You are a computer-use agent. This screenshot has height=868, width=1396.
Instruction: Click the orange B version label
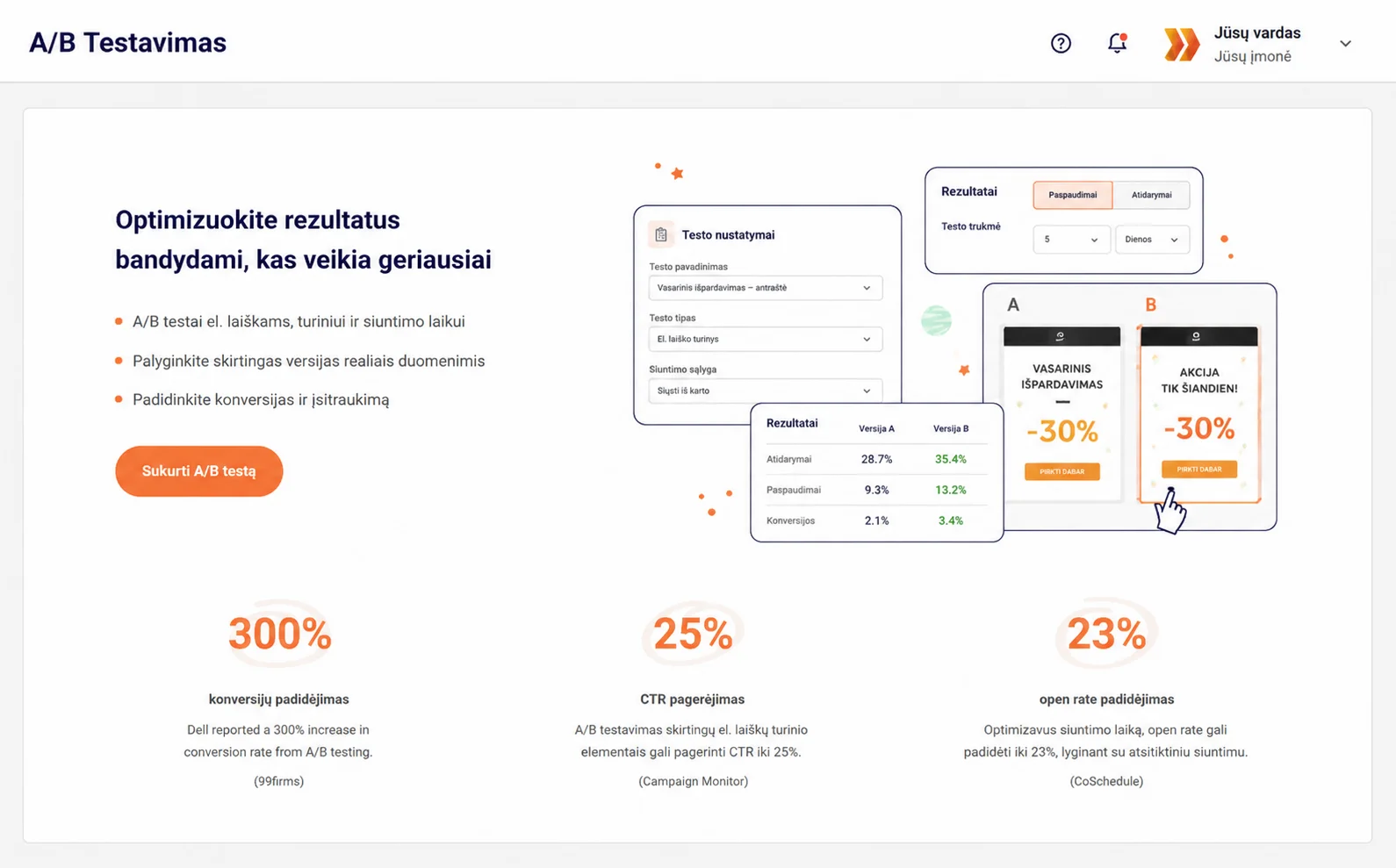coord(1150,305)
